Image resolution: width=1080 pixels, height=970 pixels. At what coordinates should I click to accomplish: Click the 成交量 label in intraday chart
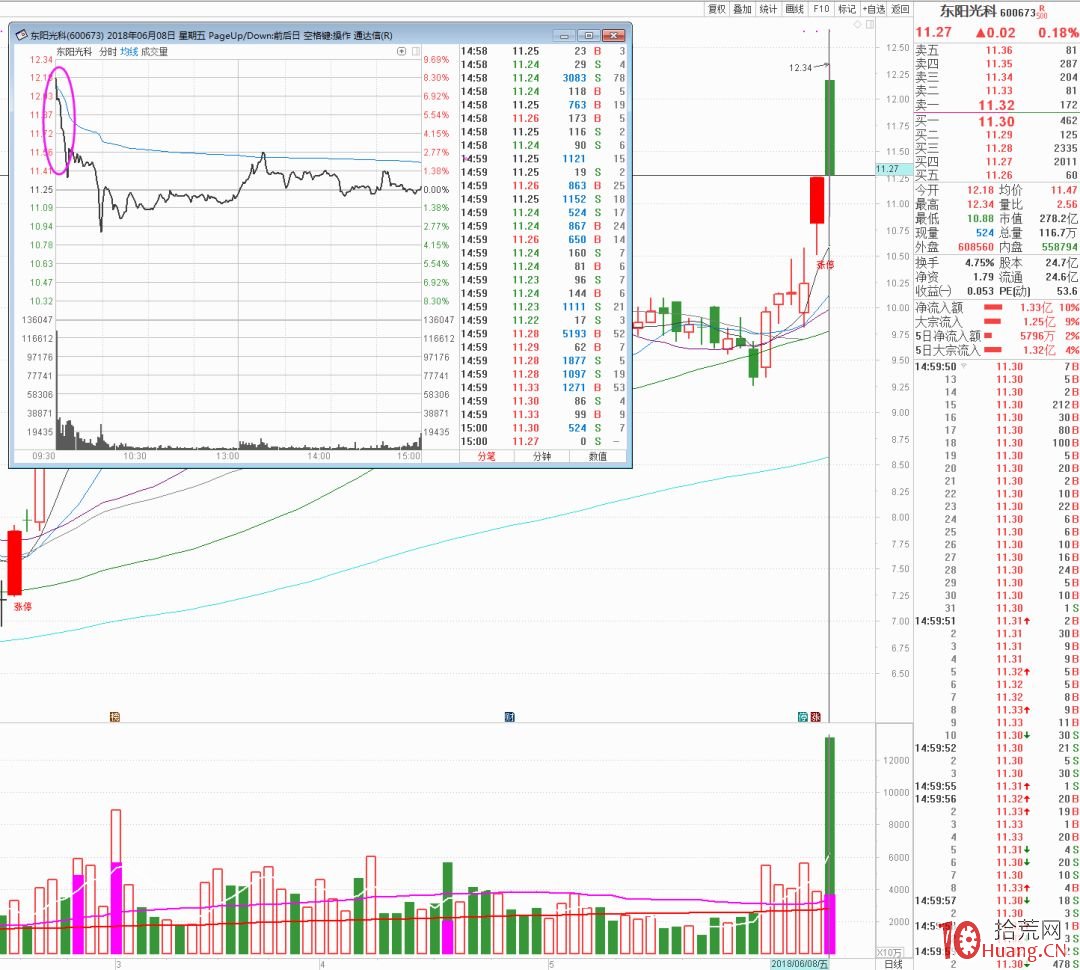coord(154,52)
